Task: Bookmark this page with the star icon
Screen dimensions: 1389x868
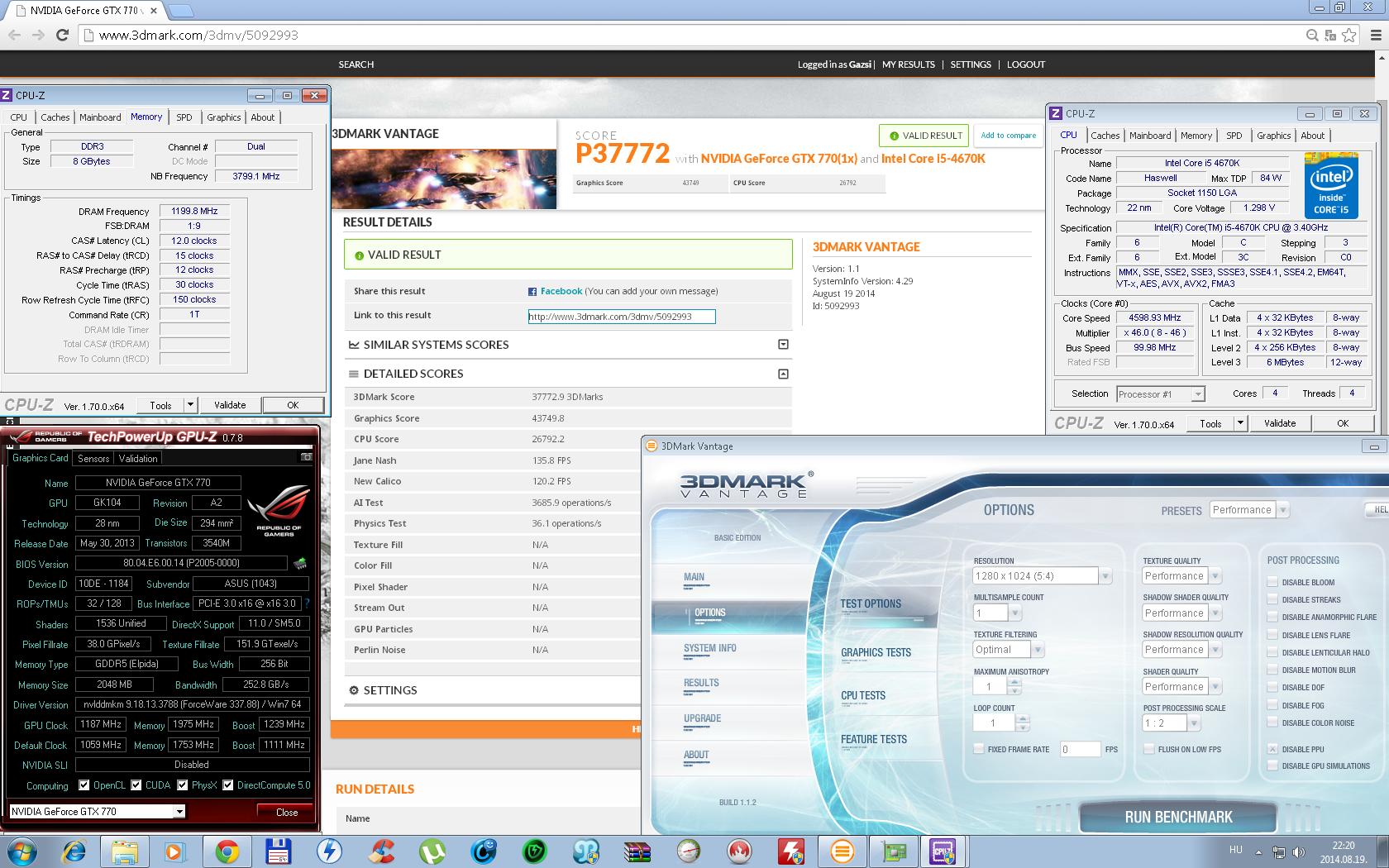Action: click(1349, 35)
